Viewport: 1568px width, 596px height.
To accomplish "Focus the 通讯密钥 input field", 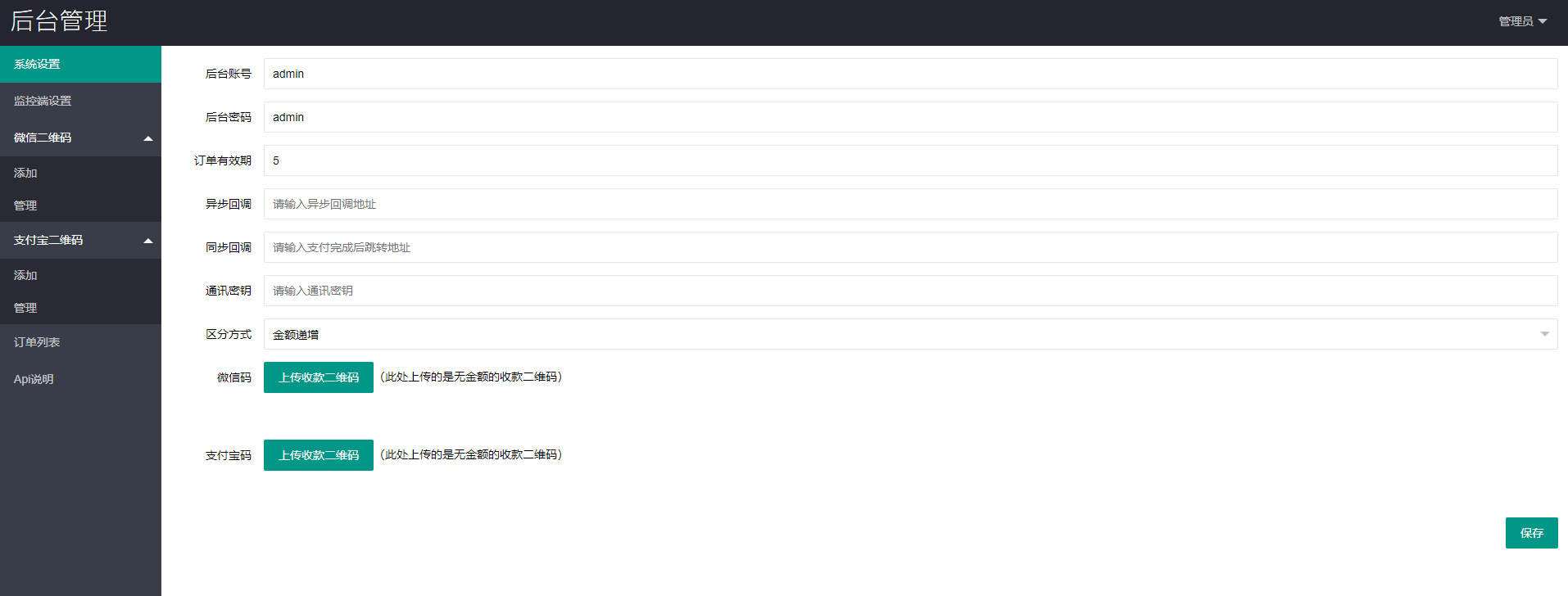I will [x=909, y=291].
